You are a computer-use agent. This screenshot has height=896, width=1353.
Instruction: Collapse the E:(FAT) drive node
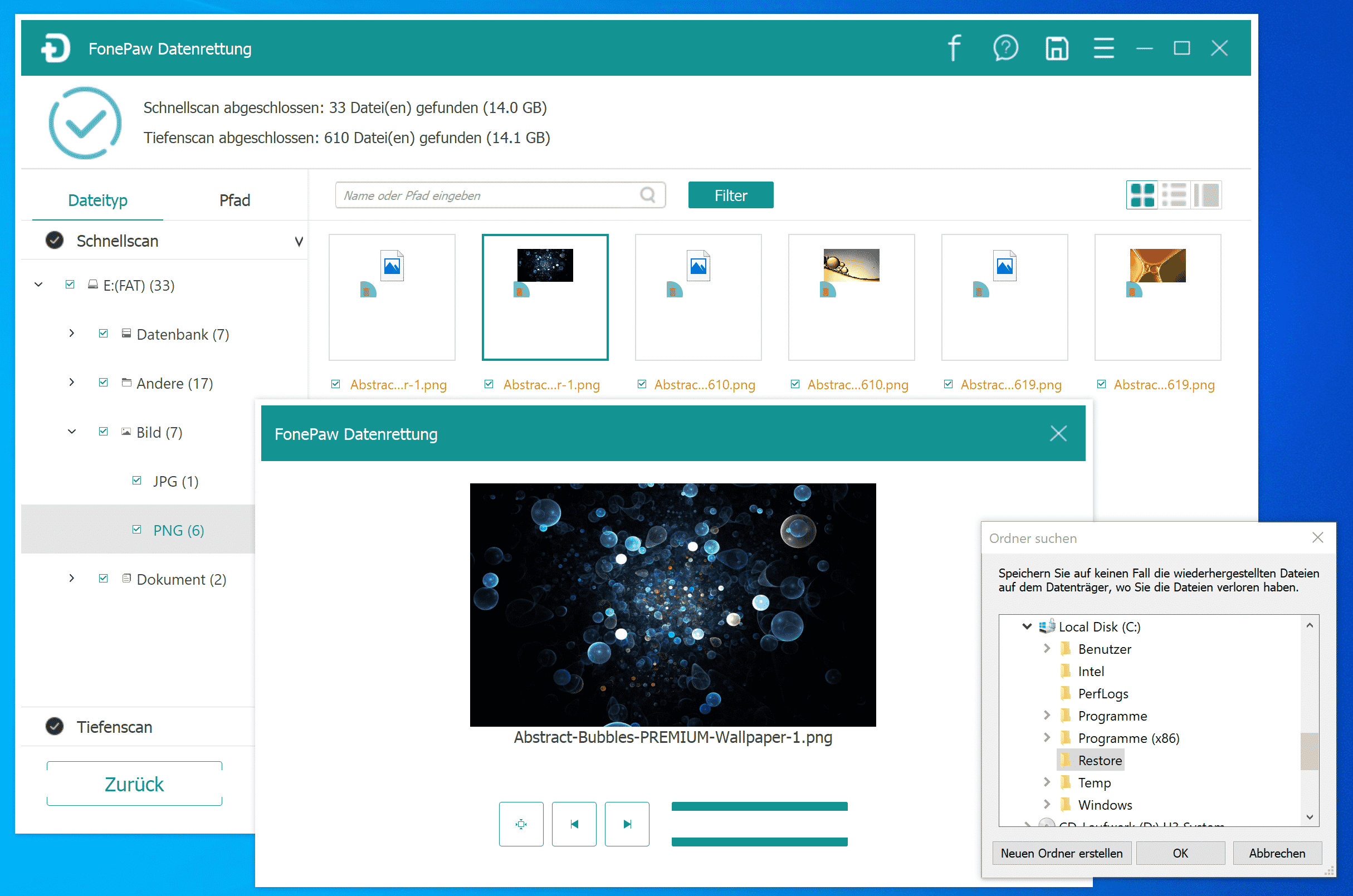[39, 285]
